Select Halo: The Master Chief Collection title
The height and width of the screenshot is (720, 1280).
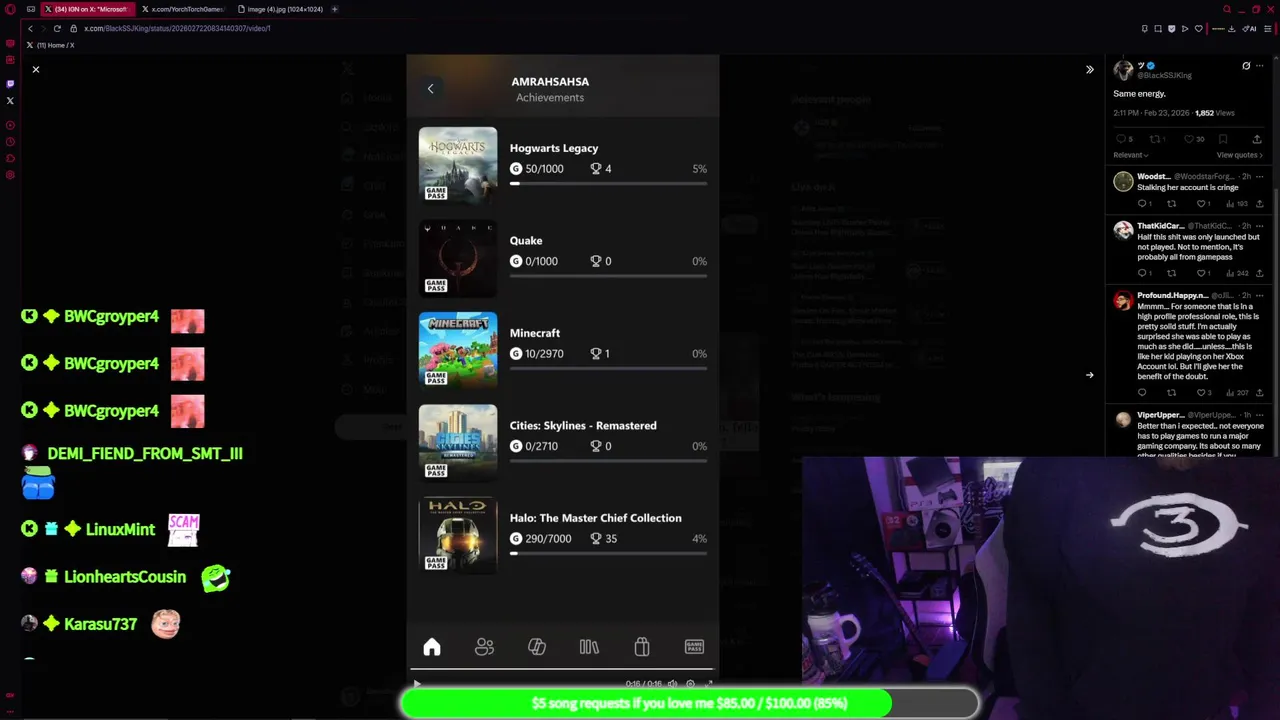595,518
